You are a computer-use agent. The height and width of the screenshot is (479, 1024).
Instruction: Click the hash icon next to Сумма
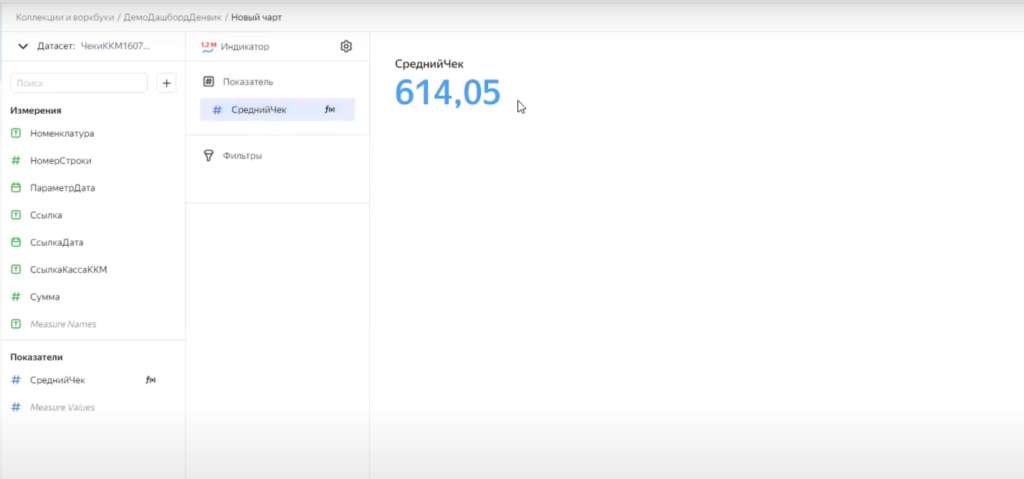pyautogui.click(x=16, y=297)
